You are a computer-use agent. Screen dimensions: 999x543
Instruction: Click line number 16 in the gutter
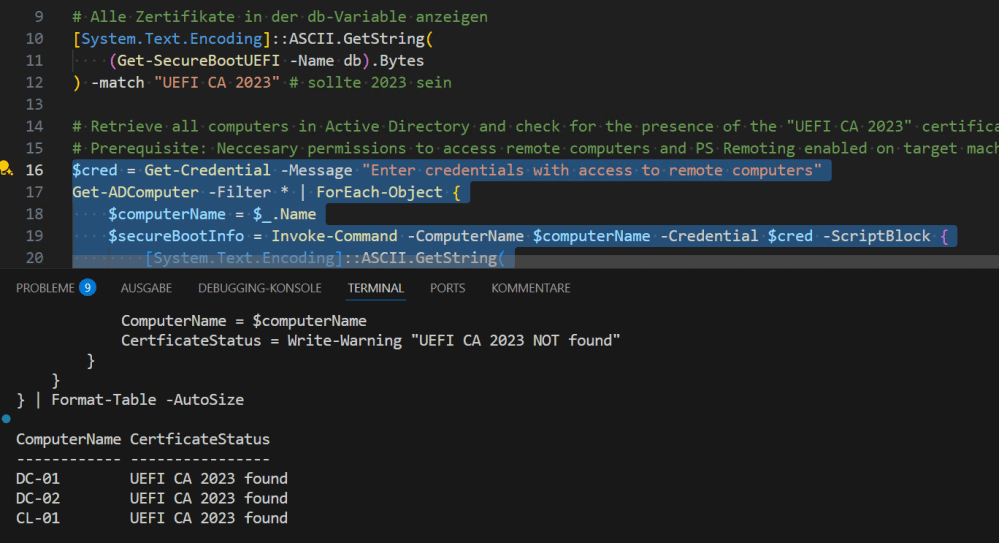[x=34, y=170]
